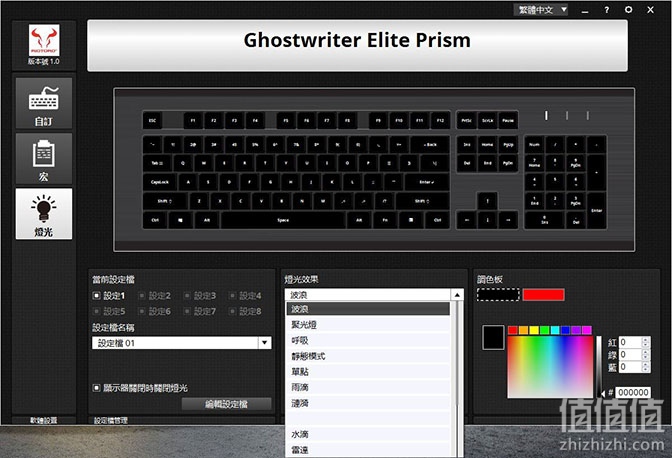
Task: Click the 編輯設定檔 button
Action: [227, 404]
